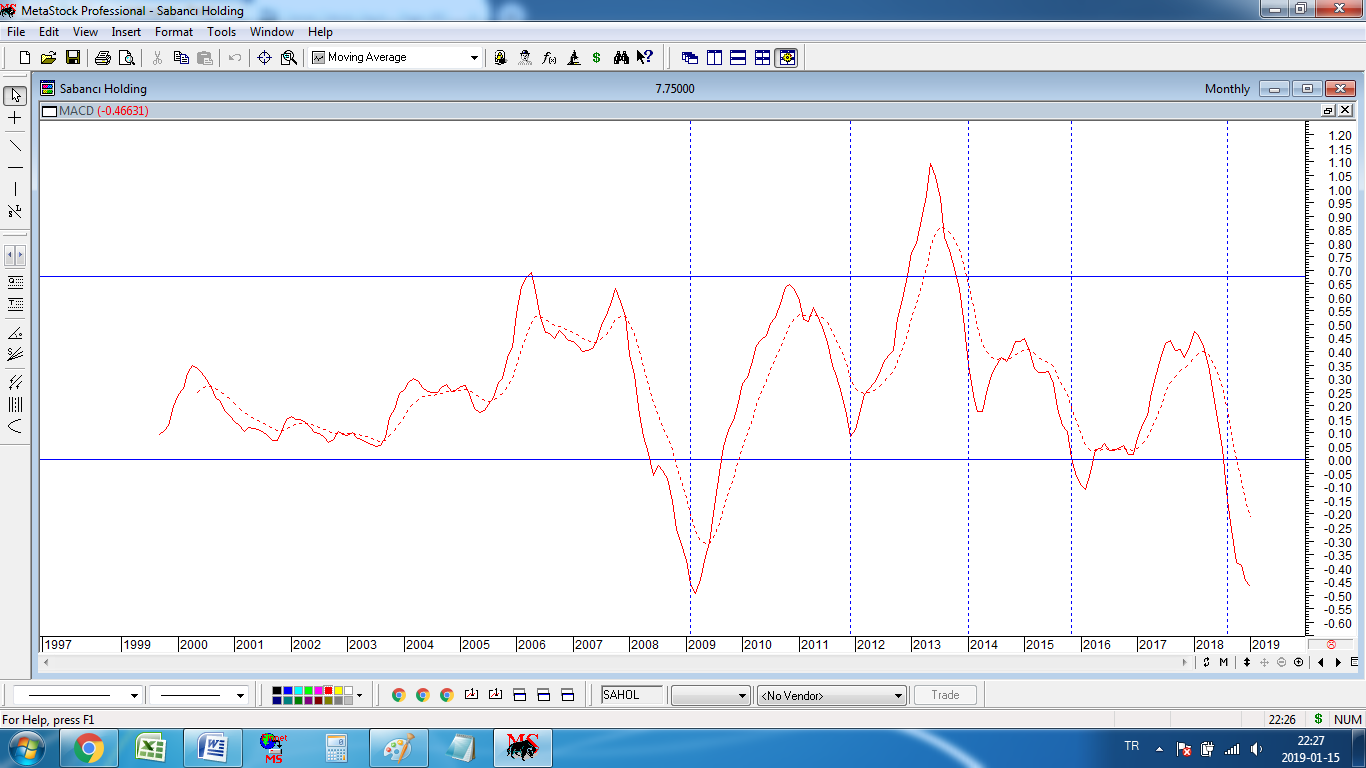Viewport: 1366px width, 768px height.
Task: Choose the tile windows (four-pane grid) icon
Action: click(x=762, y=58)
